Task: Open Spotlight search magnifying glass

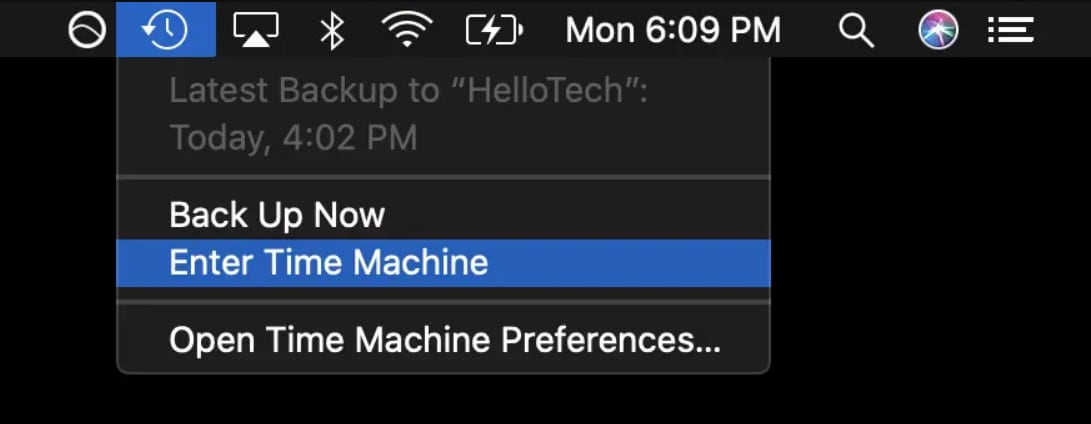Action: [x=856, y=31]
